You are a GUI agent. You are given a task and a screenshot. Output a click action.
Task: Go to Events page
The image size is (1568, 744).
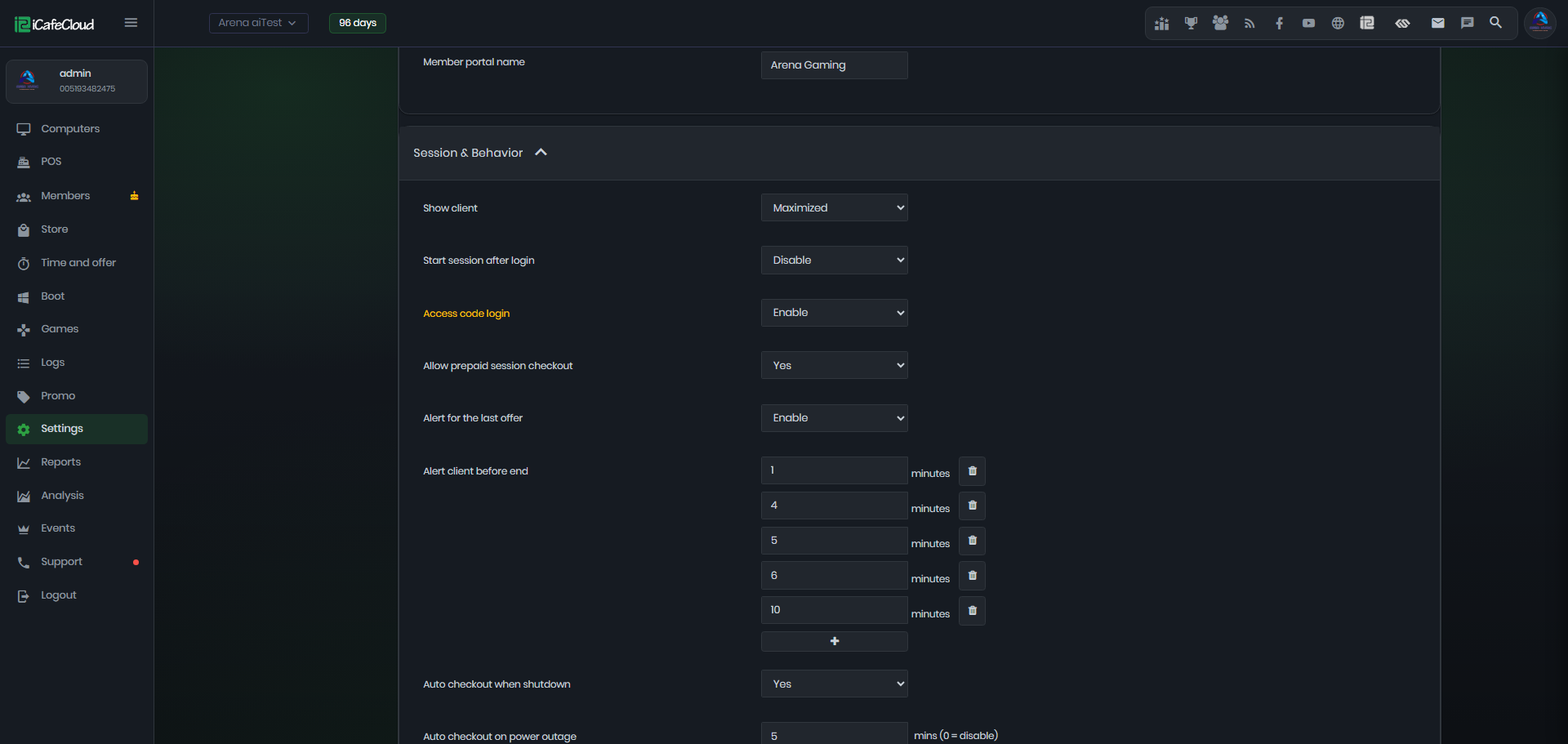click(77, 528)
